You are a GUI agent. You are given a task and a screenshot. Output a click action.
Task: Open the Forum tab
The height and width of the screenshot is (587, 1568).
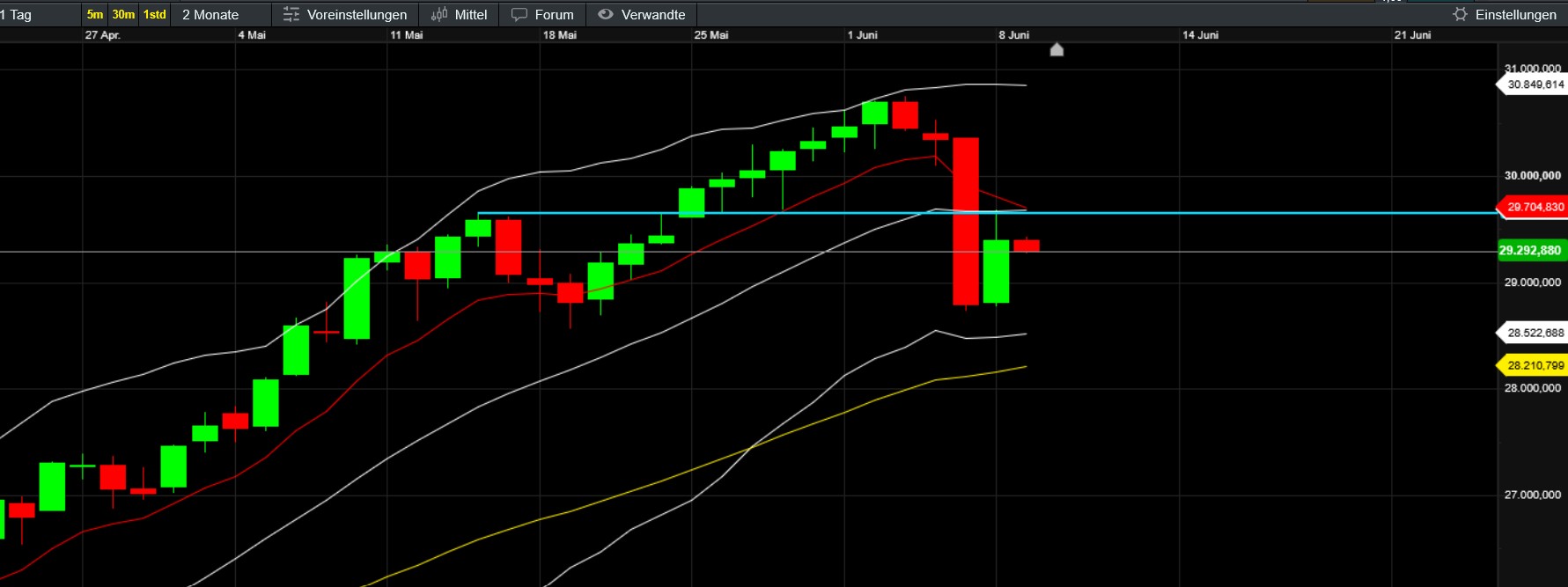coord(543,15)
